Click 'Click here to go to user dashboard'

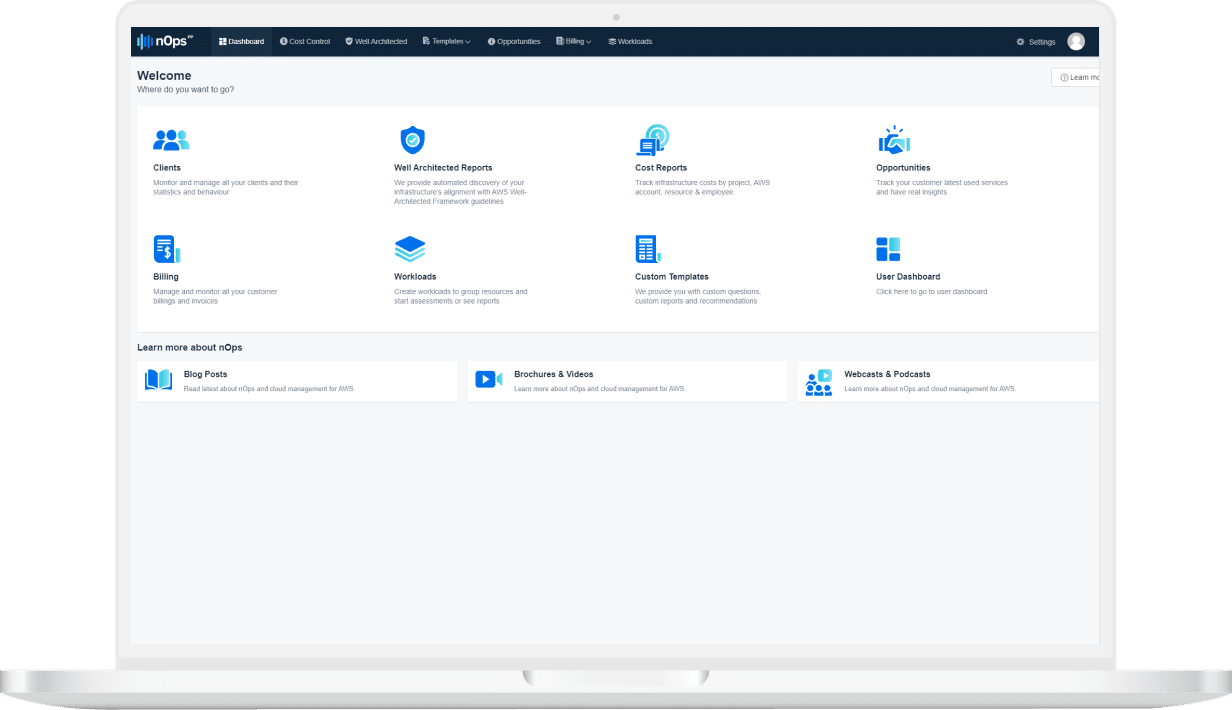click(x=931, y=292)
